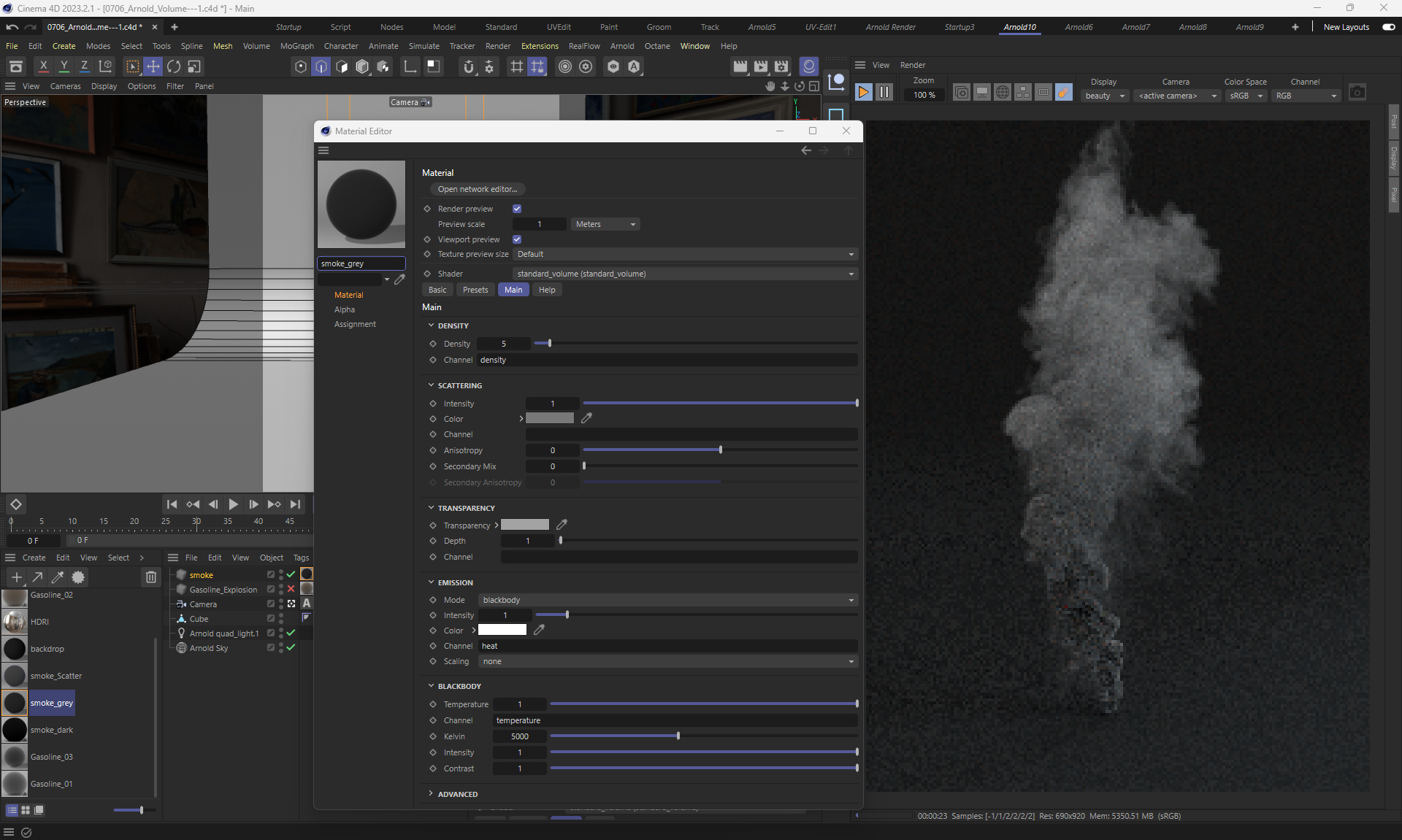Screen dimensions: 1402x840
Task: Click Open network editor button
Action: coord(477,189)
